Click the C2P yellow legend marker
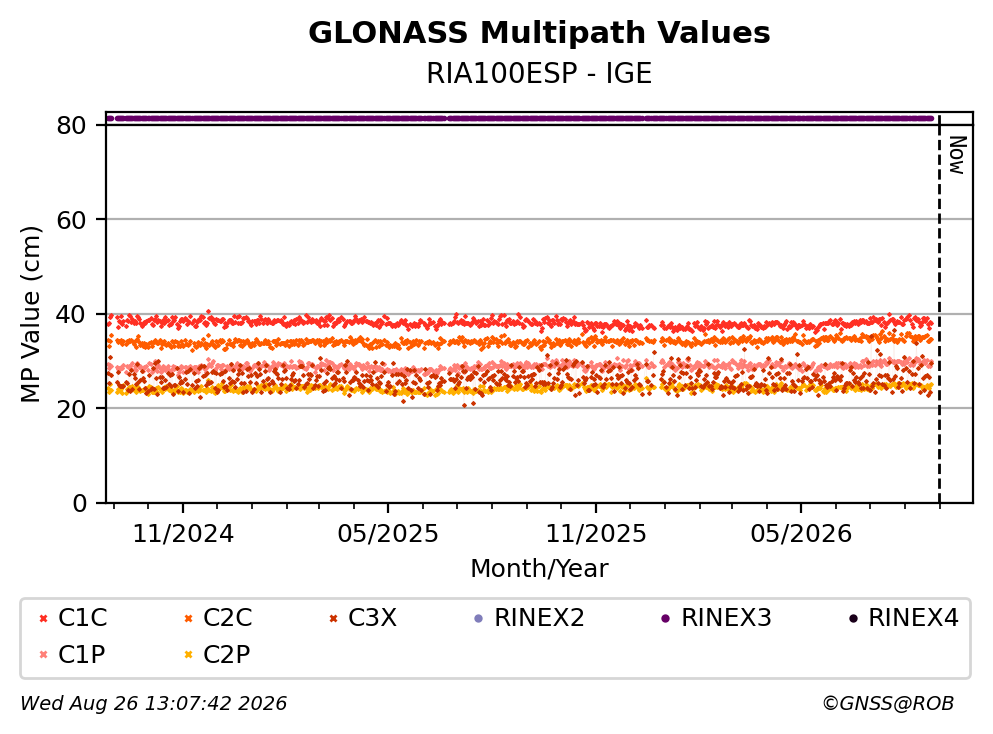This screenshot has height=734, width=993. point(188,654)
